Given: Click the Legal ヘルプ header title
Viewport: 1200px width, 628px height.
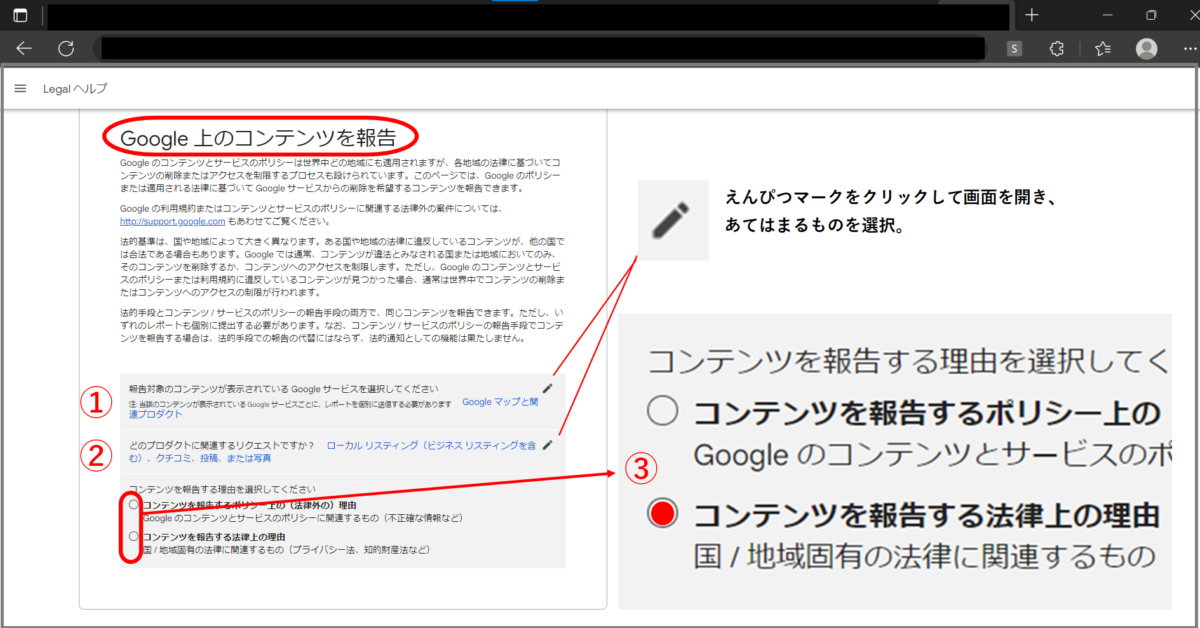Looking at the screenshot, I should (75, 89).
